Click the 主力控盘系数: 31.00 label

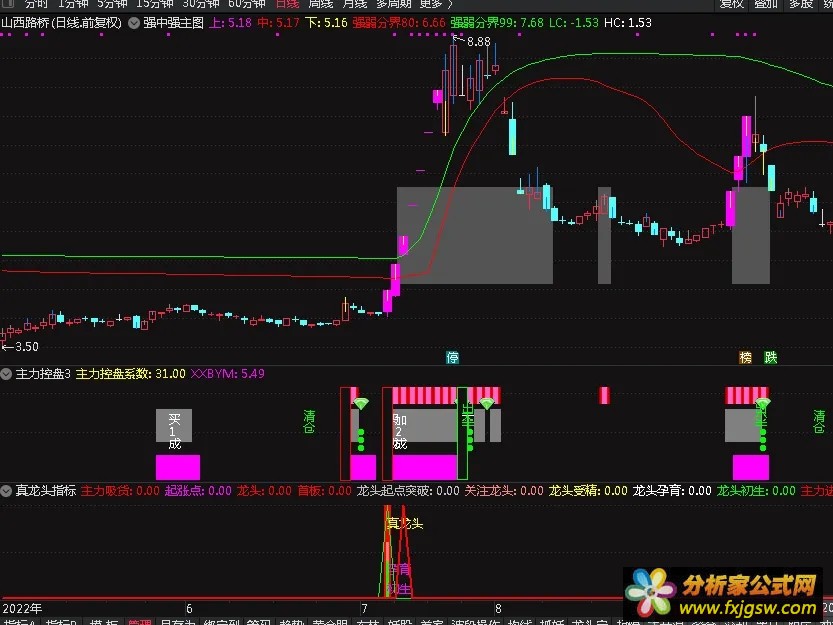131,374
